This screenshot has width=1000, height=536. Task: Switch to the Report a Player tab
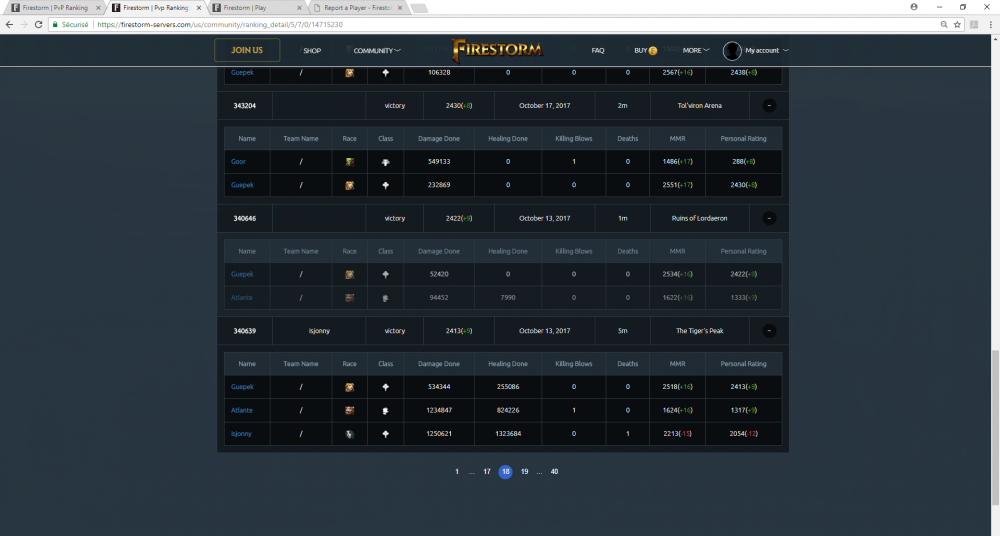point(359,8)
